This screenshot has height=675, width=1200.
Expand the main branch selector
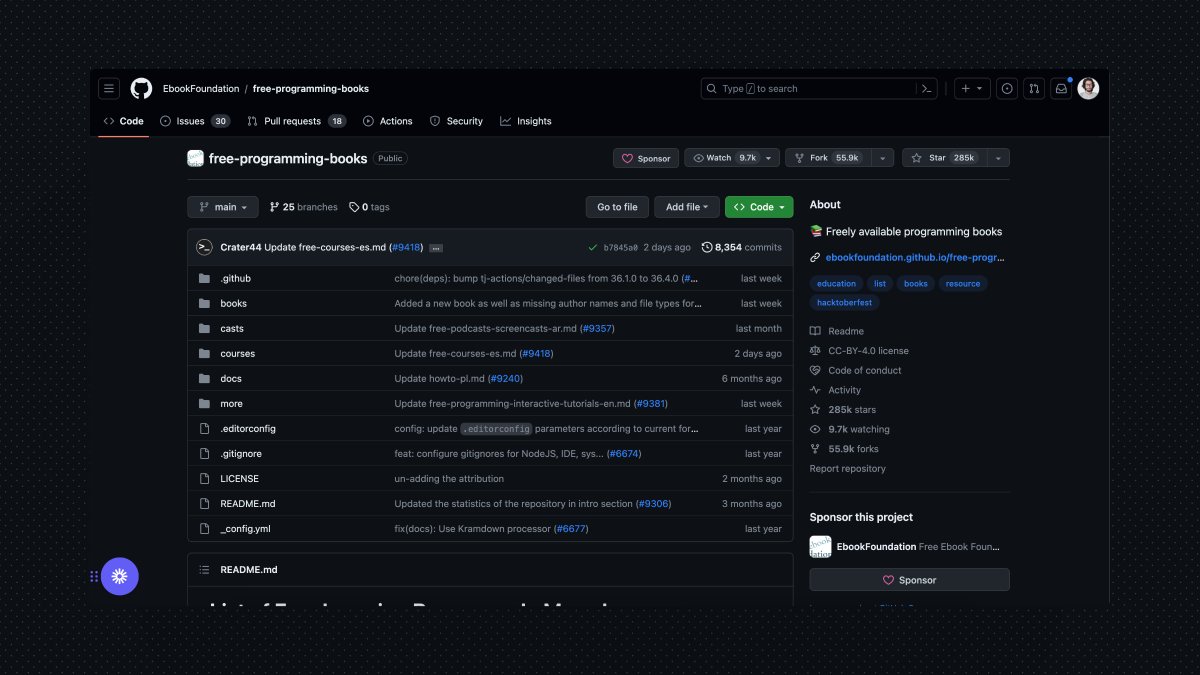point(222,207)
